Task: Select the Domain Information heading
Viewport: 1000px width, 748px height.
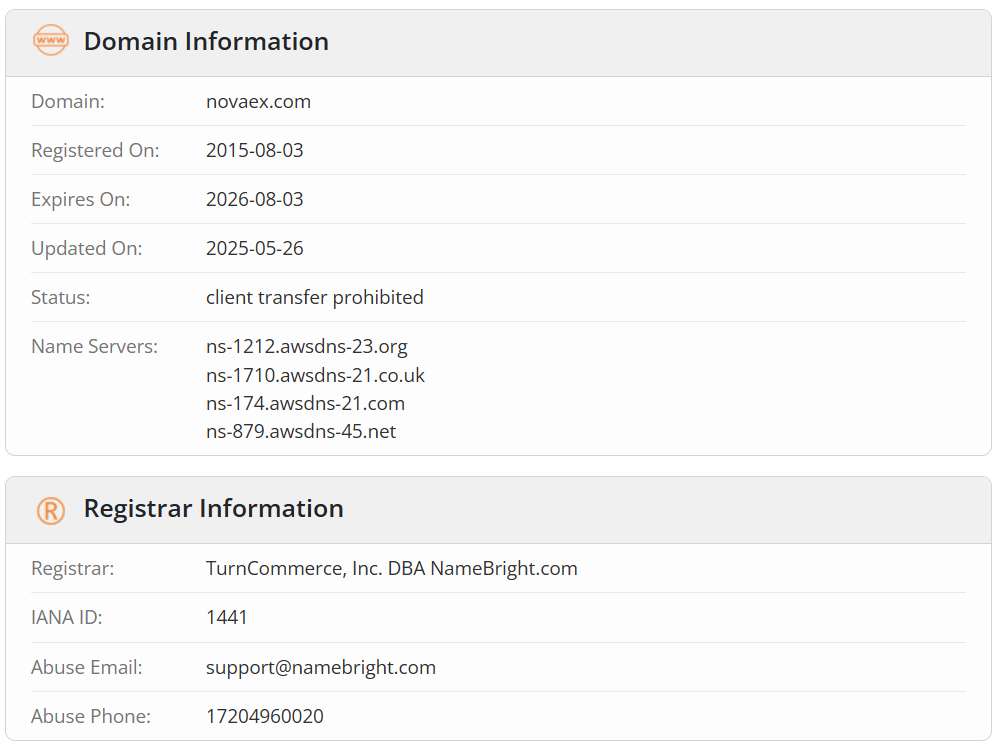Action: 206,41
